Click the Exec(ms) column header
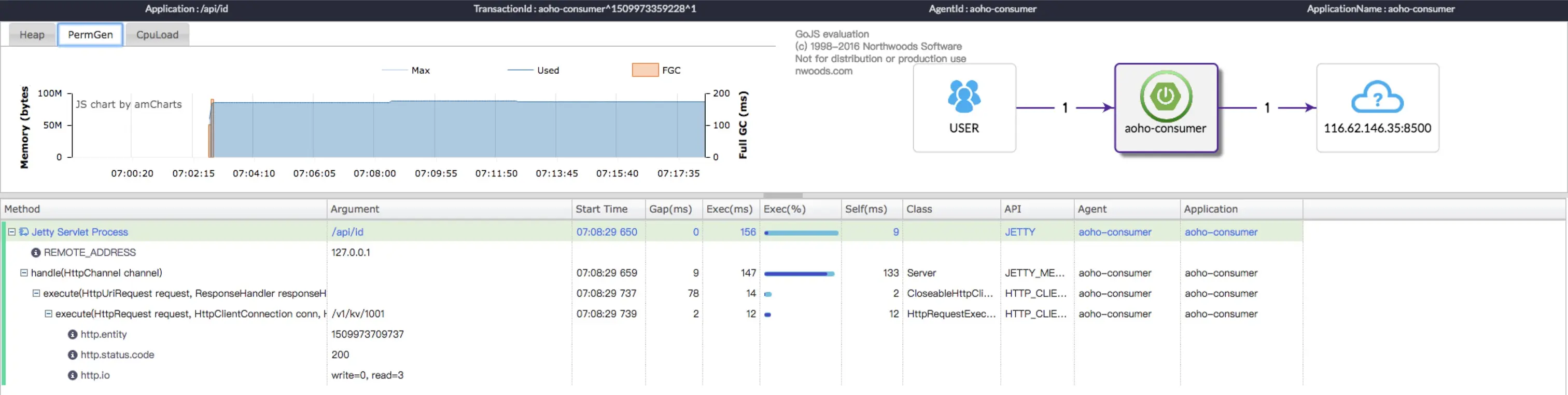This screenshot has height=395, width=1568. (731, 209)
